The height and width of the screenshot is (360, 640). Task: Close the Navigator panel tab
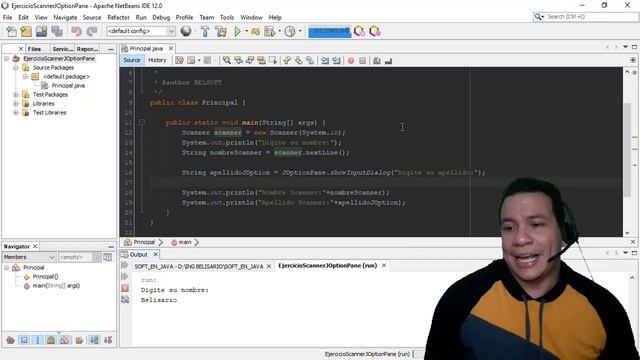pyautogui.click(x=35, y=246)
